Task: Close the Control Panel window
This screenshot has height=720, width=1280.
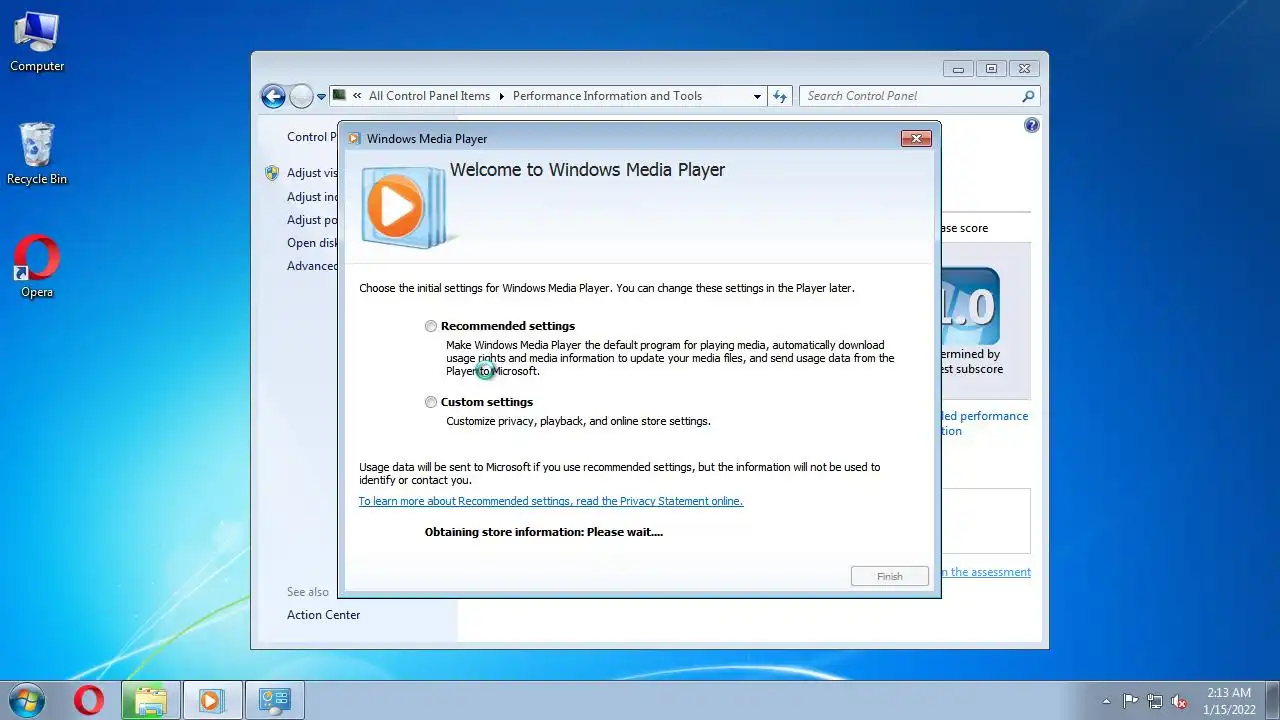Action: [x=1023, y=69]
